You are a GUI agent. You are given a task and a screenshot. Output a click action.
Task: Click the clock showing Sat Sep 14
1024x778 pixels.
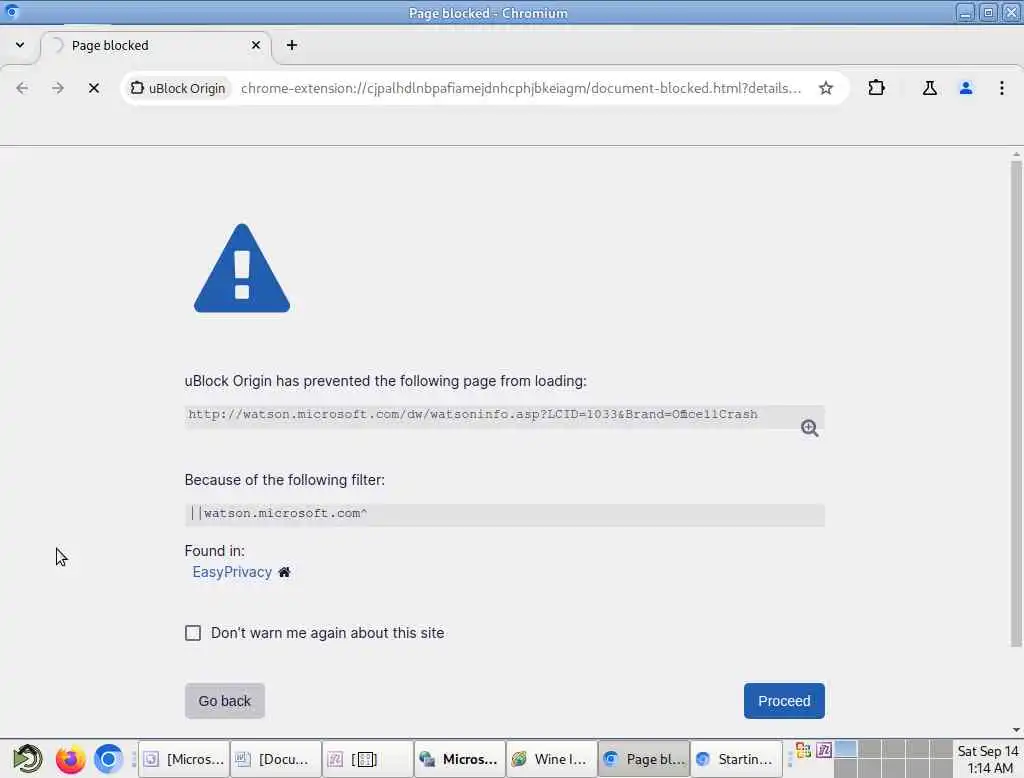point(987,759)
